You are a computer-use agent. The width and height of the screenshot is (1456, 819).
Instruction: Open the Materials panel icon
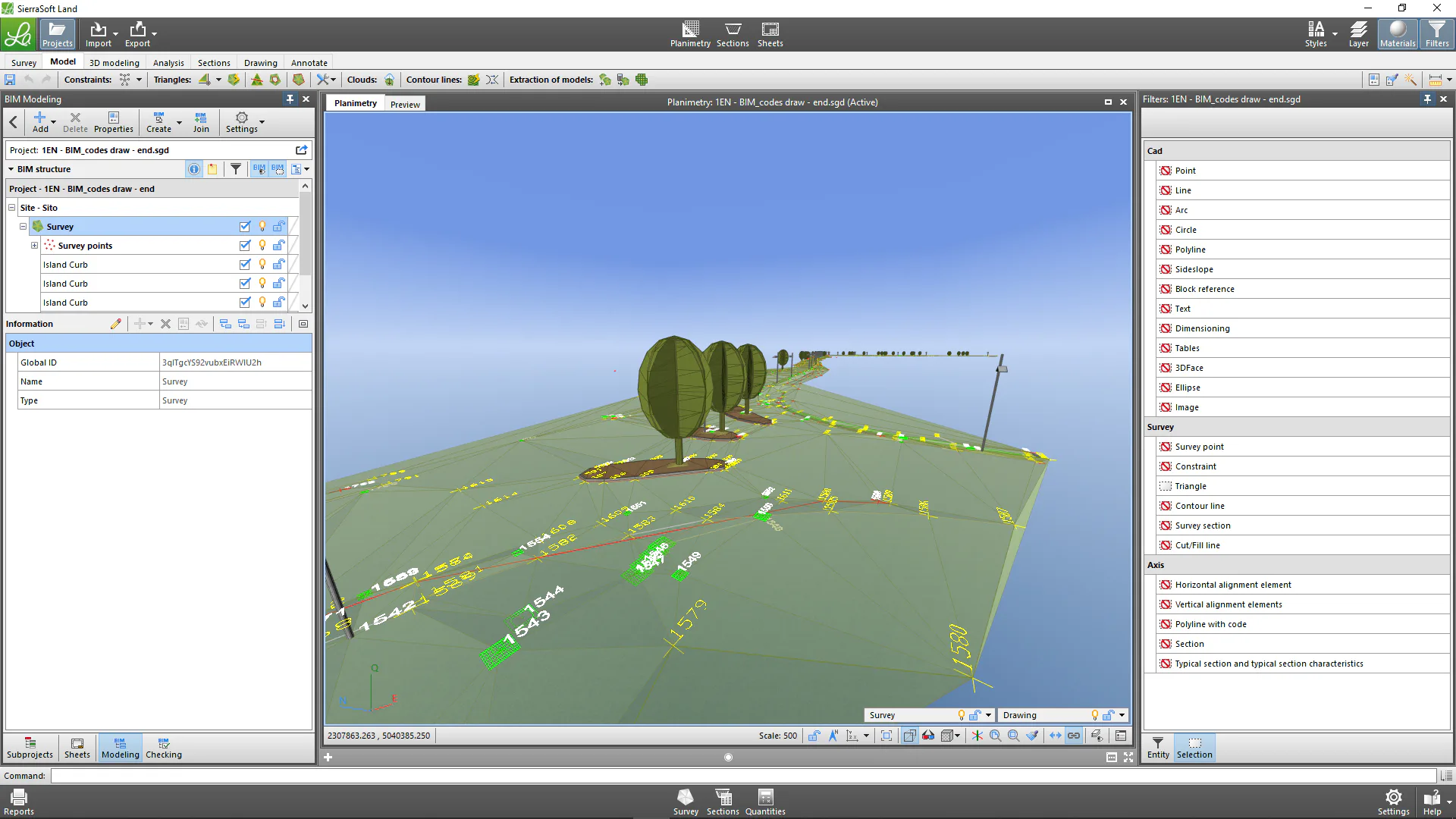(1398, 34)
